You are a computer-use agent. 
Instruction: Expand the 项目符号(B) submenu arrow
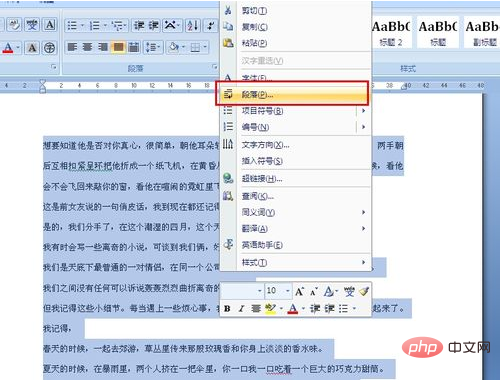click(x=363, y=110)
